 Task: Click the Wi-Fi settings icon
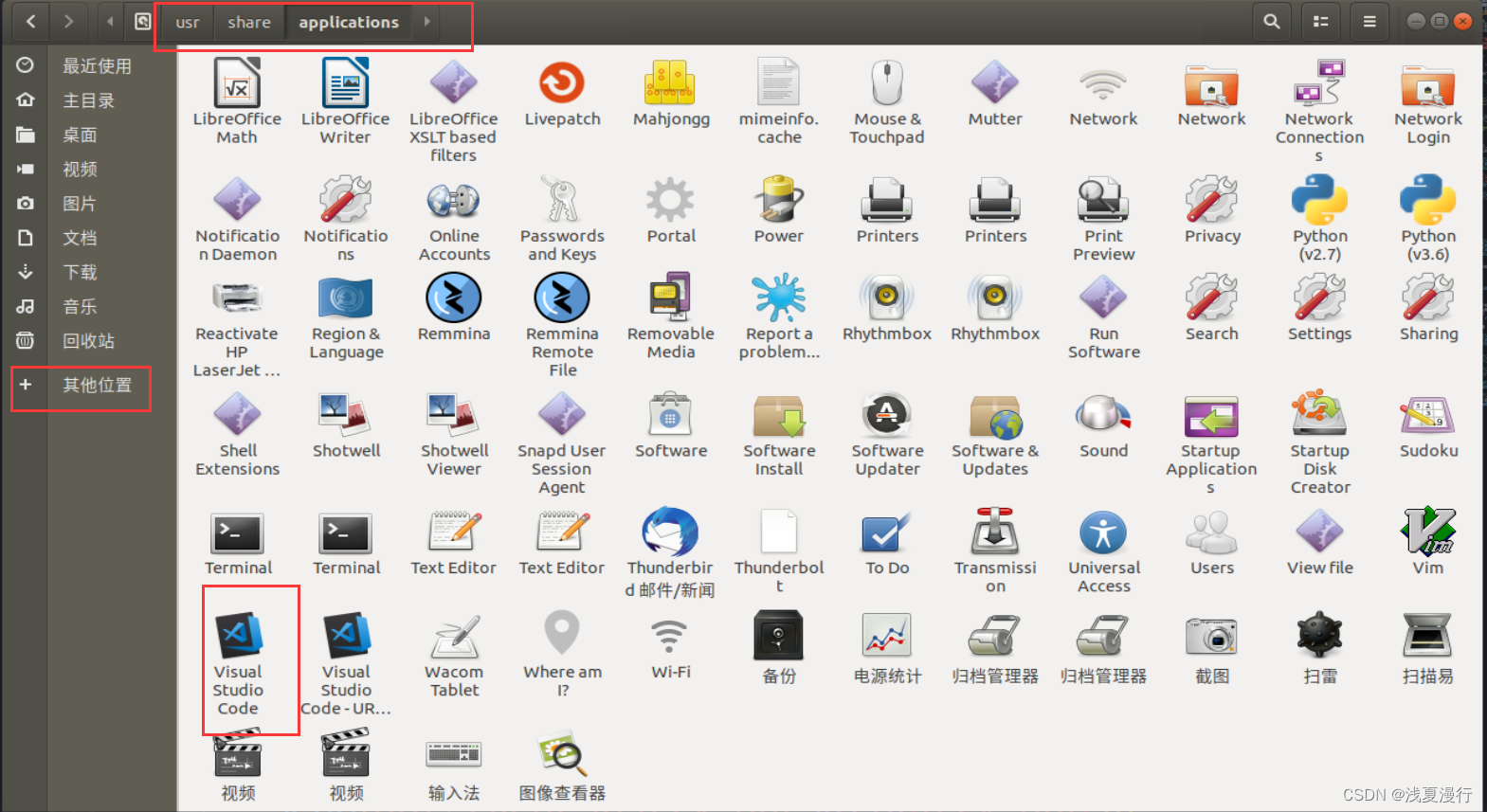coord(671,636)
